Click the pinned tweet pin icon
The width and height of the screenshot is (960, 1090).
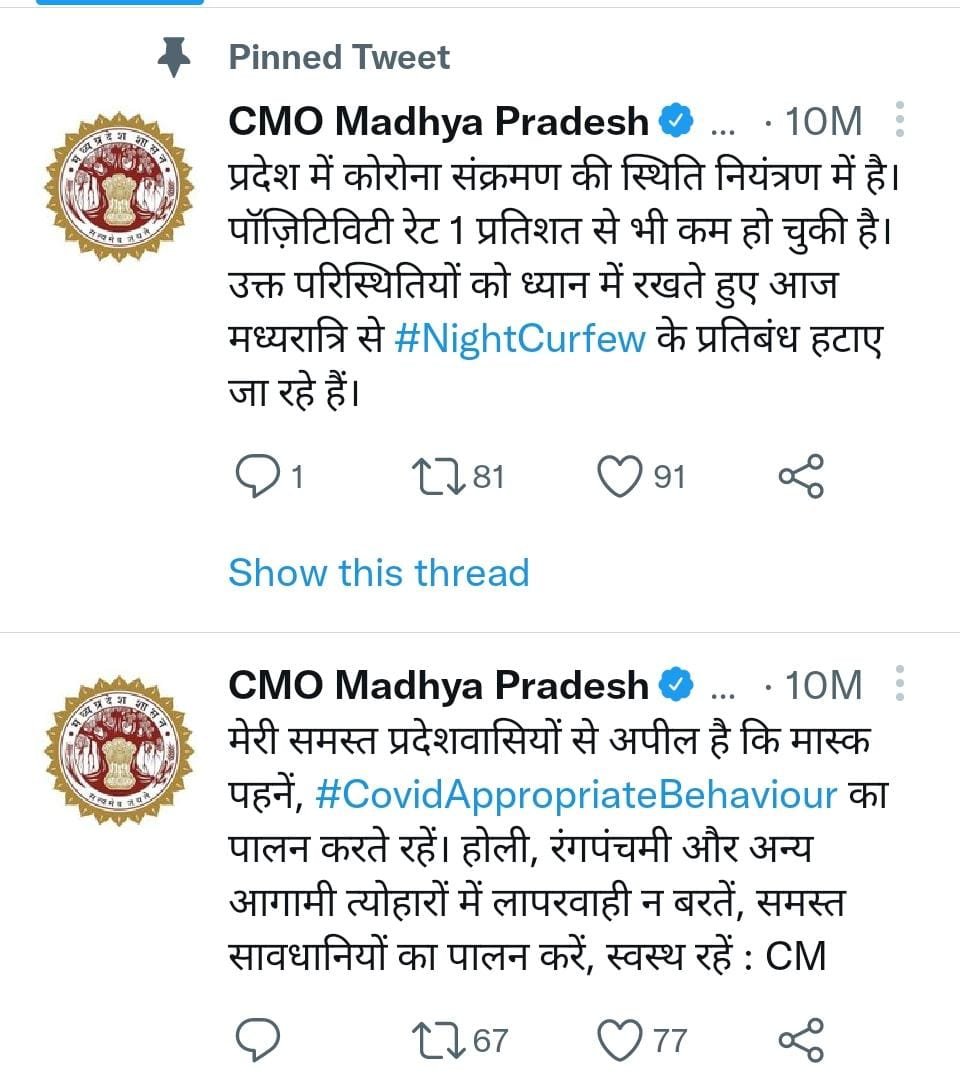click(172, 55)
